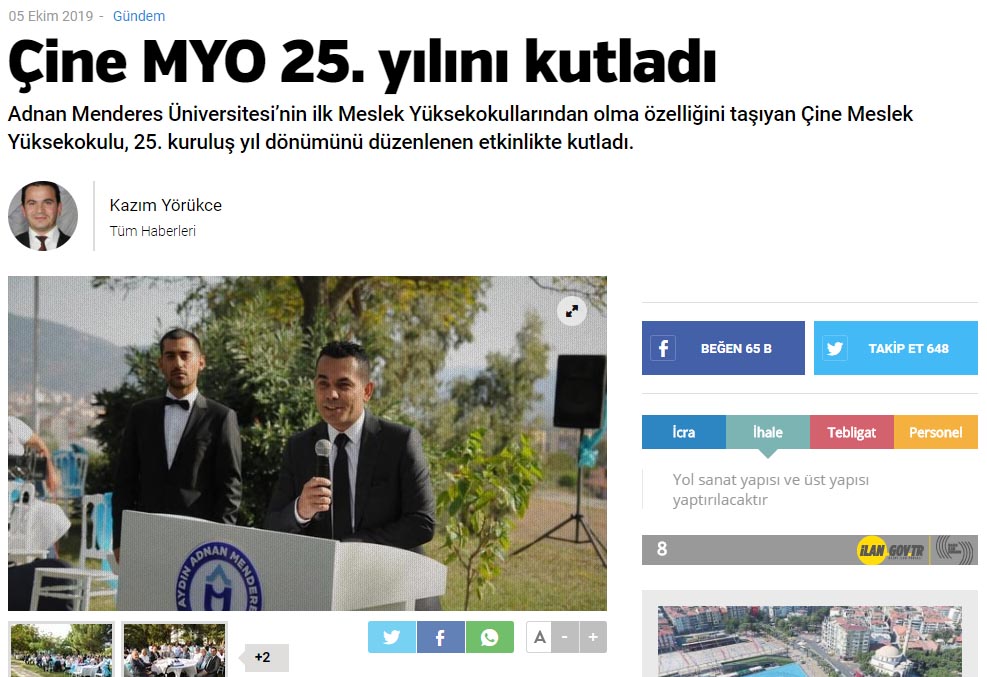Expand the main article photo to fullscreen
Screen dimensions: 987x677
coord(572,311)
